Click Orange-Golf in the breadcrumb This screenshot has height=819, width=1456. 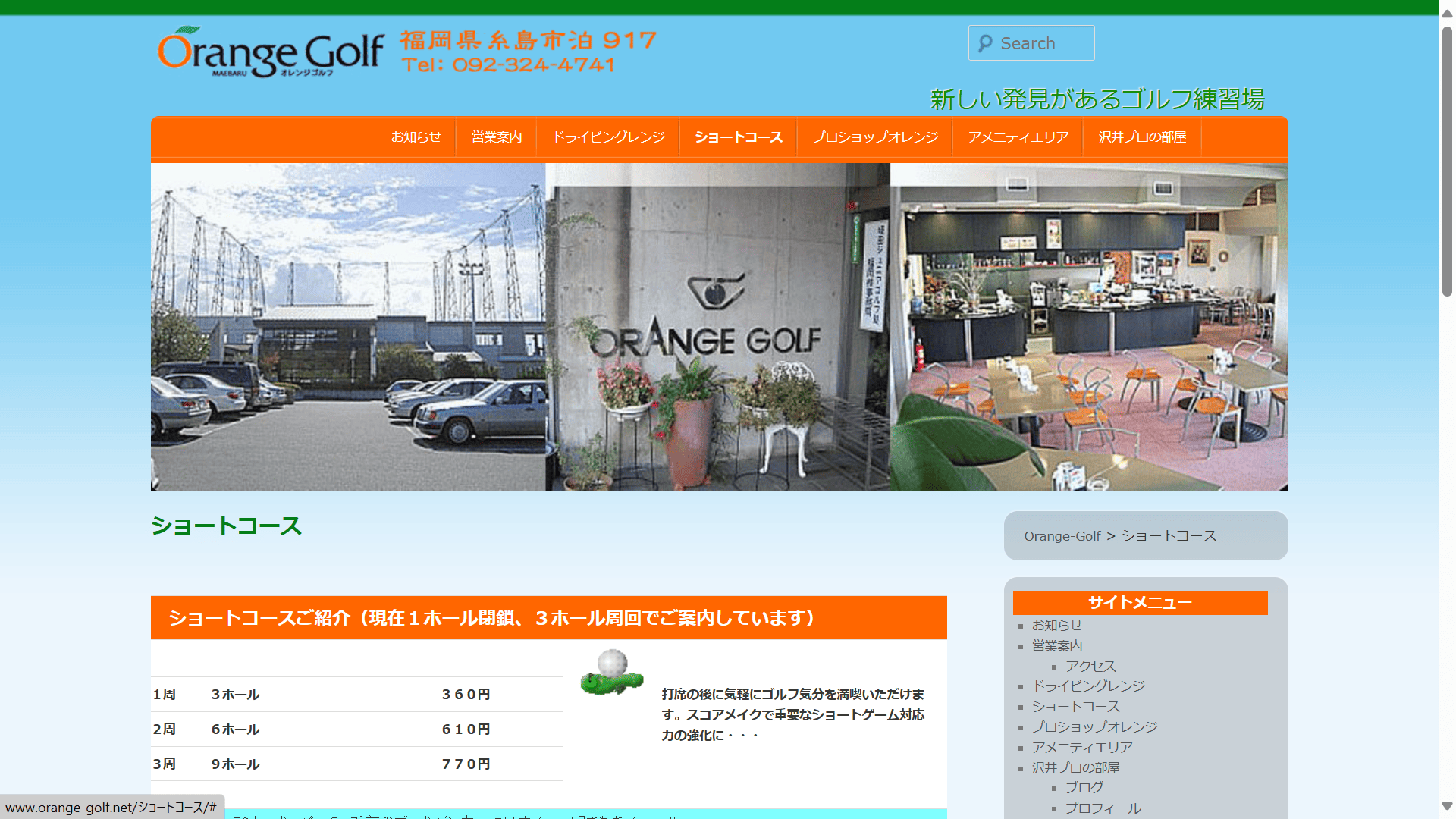(1062, 535)
